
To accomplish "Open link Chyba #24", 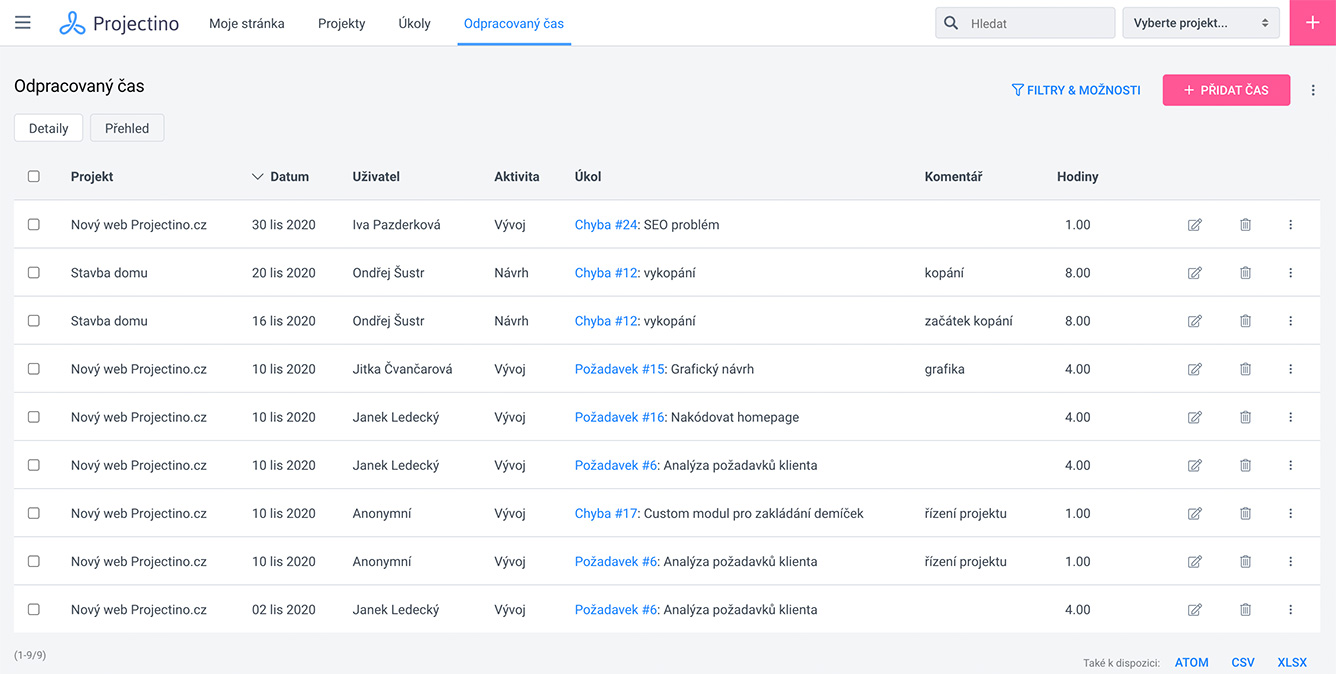I will click(606, 225).
